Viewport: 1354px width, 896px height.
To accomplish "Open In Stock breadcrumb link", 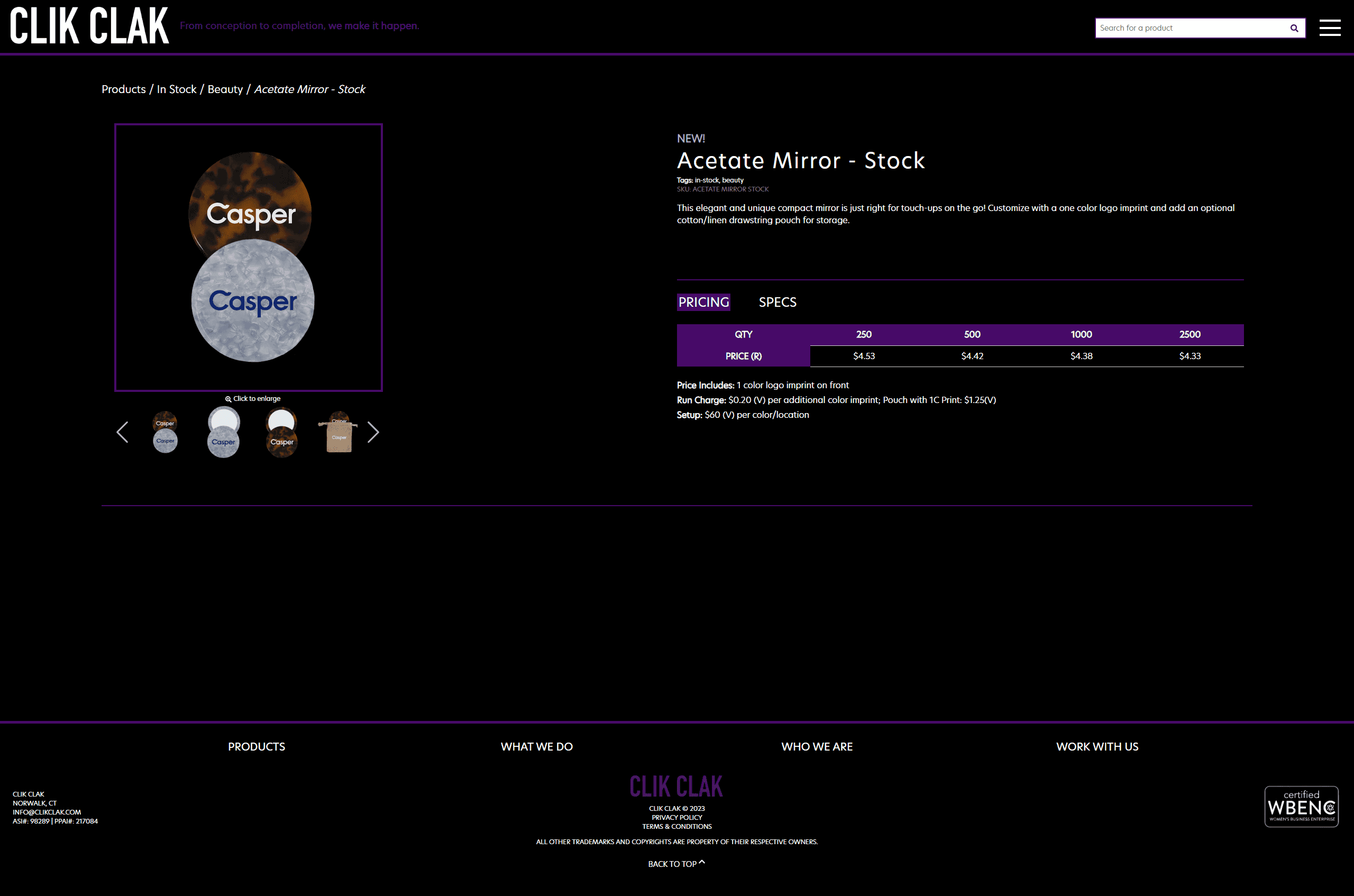I will pyautogui.click(x=177, y=89).
